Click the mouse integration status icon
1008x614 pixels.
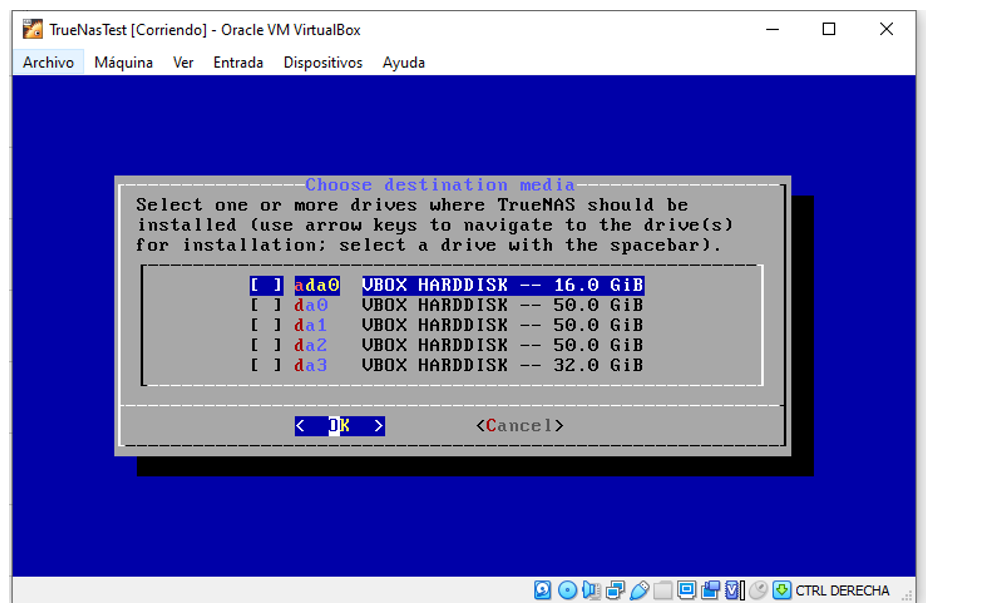tap(759, 590)
